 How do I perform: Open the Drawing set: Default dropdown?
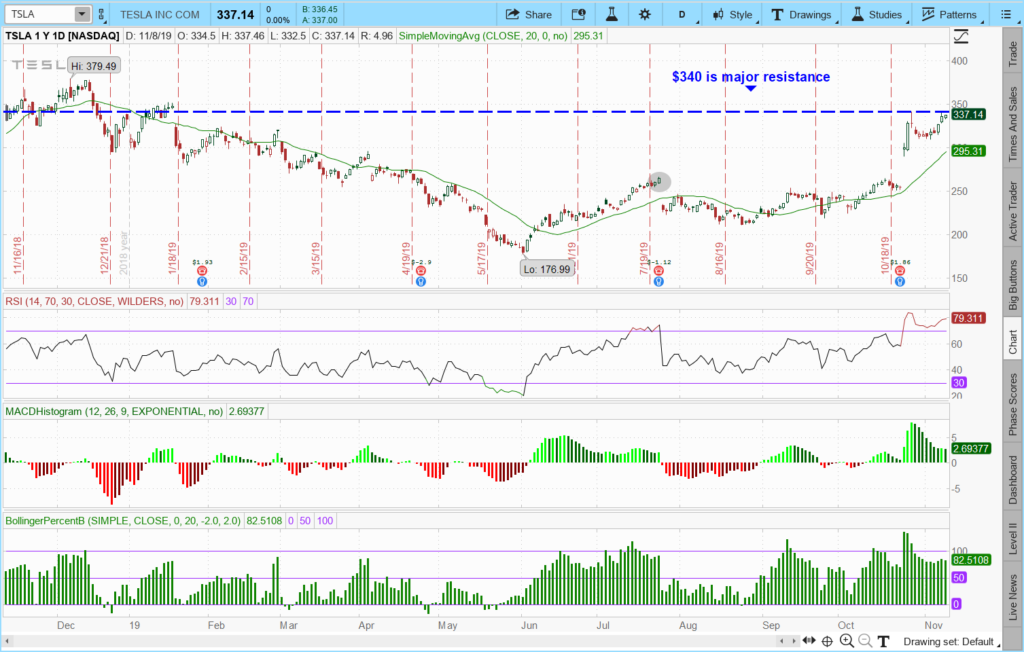click(x=951, y=642)
